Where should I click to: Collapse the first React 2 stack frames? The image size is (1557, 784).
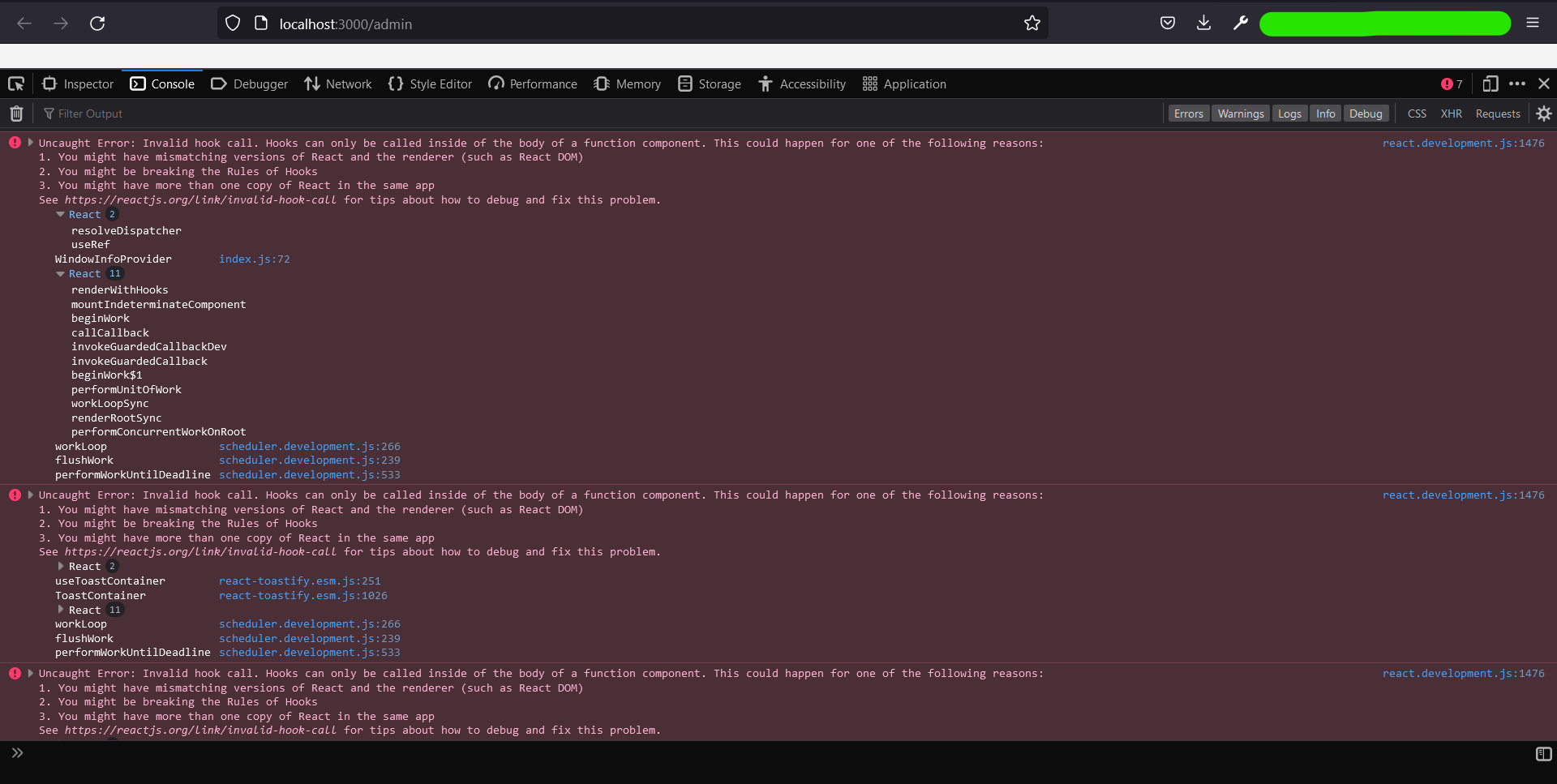coord(60,214)
